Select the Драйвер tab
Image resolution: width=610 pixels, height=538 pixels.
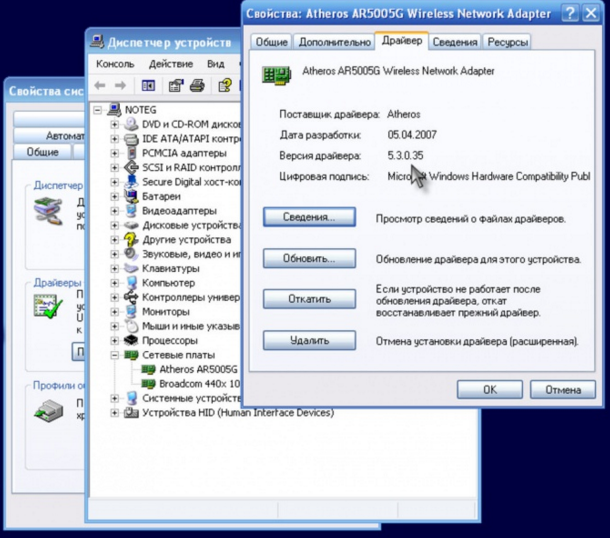402,40
